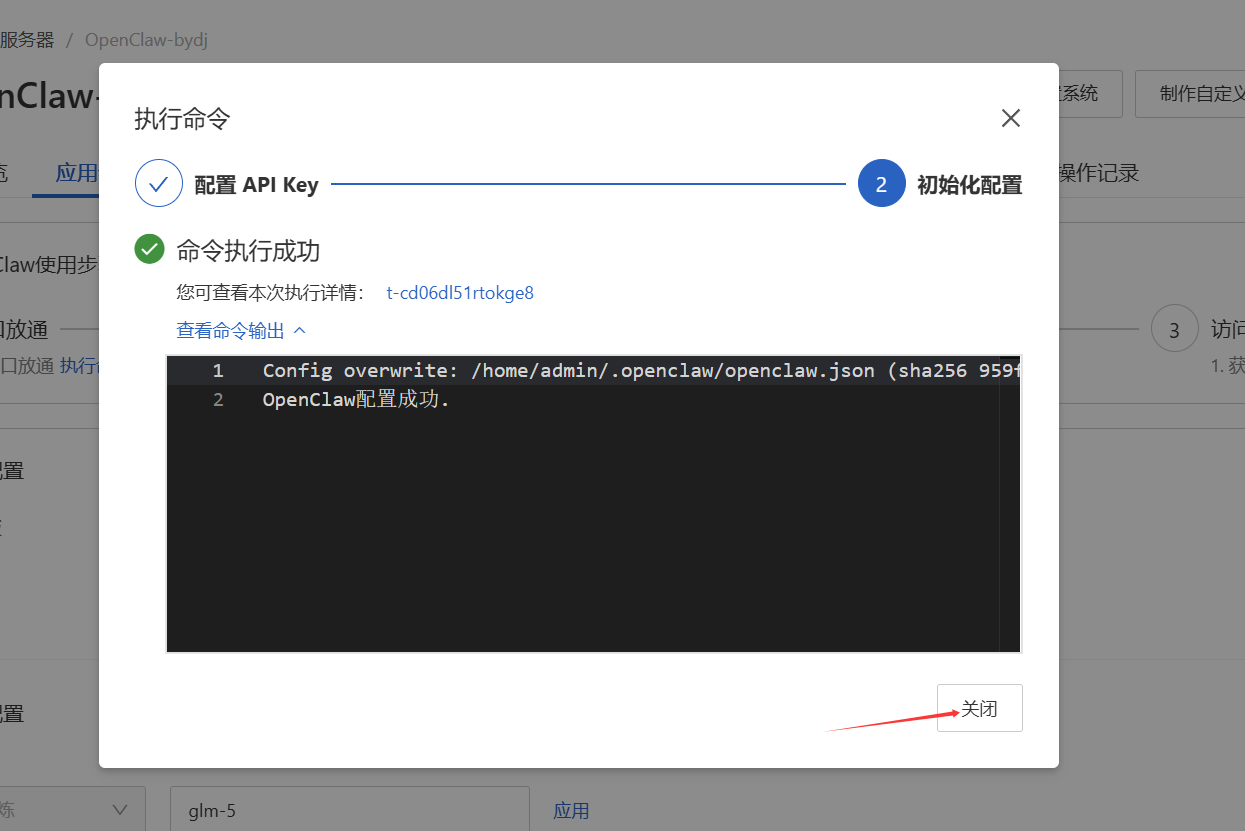Open execution detail link t-cd06dl51rtokge8
The image size is (1245, 831).
pos(460,293)
